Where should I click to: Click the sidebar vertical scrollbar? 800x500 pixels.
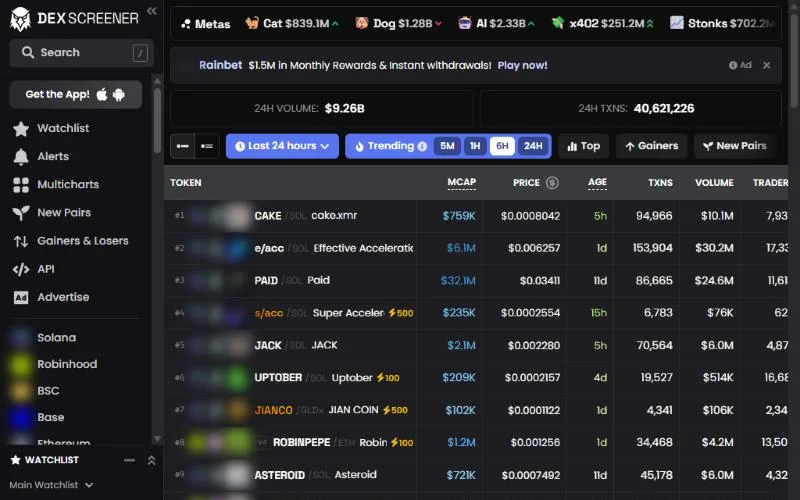[x=157, y=120]
